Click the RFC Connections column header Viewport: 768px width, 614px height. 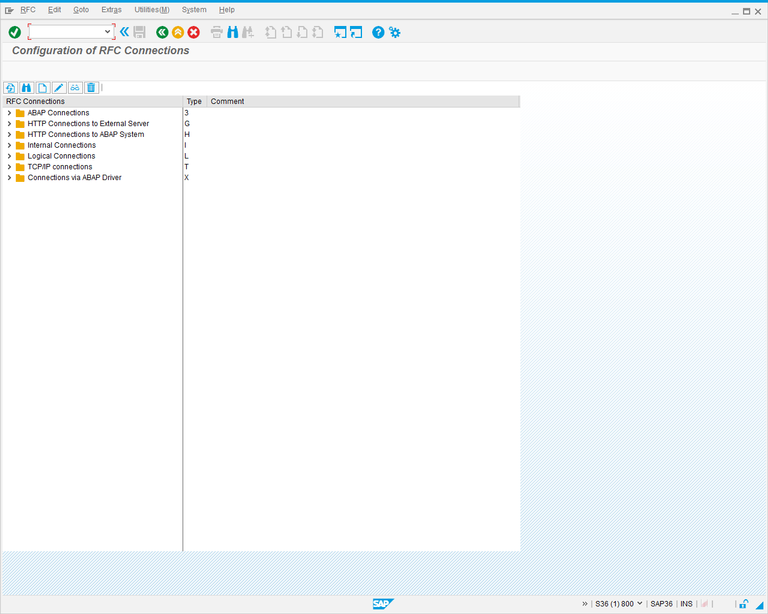point(92,101)
